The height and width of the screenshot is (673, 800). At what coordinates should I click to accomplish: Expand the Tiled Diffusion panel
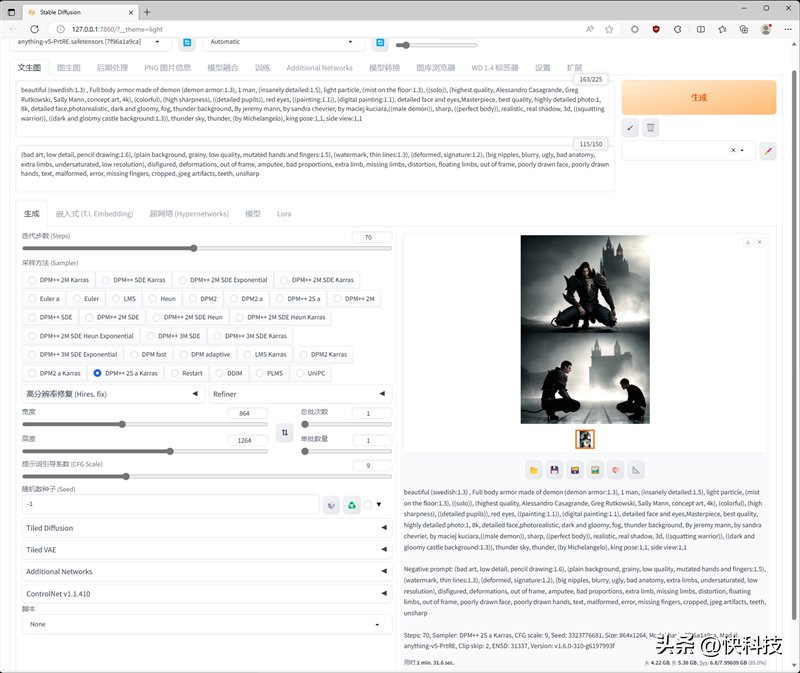(207, 528)
